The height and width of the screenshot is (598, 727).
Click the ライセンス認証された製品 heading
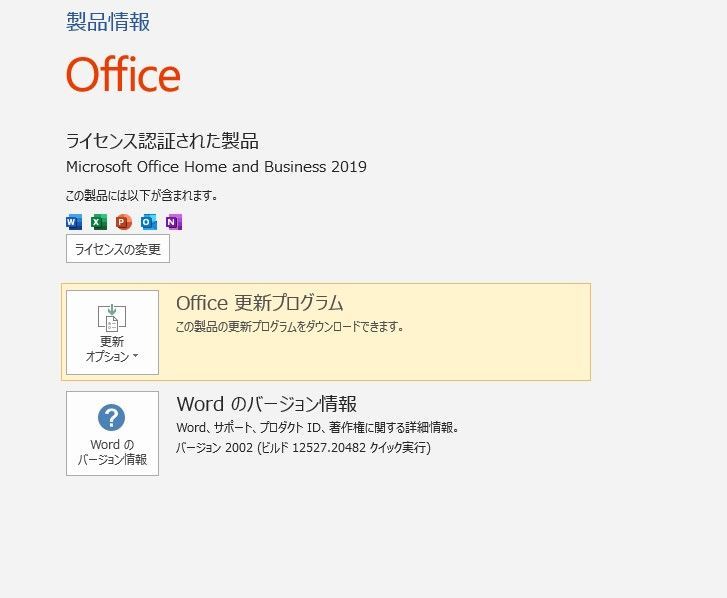[162, 141]
